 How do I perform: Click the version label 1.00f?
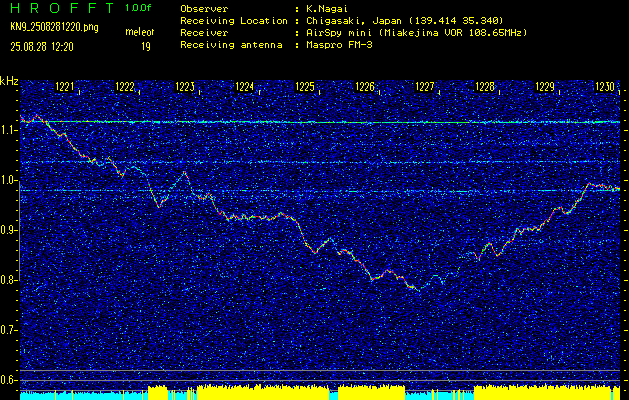pos(138,8)
